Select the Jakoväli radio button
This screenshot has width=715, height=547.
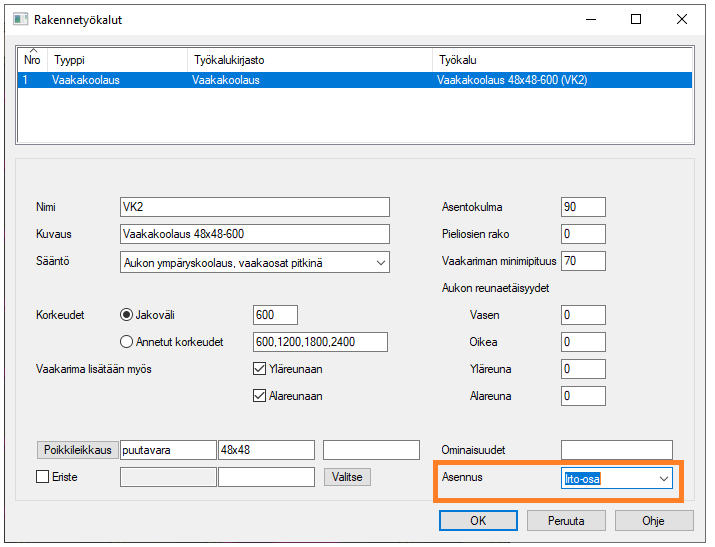(x=127, y=315)
